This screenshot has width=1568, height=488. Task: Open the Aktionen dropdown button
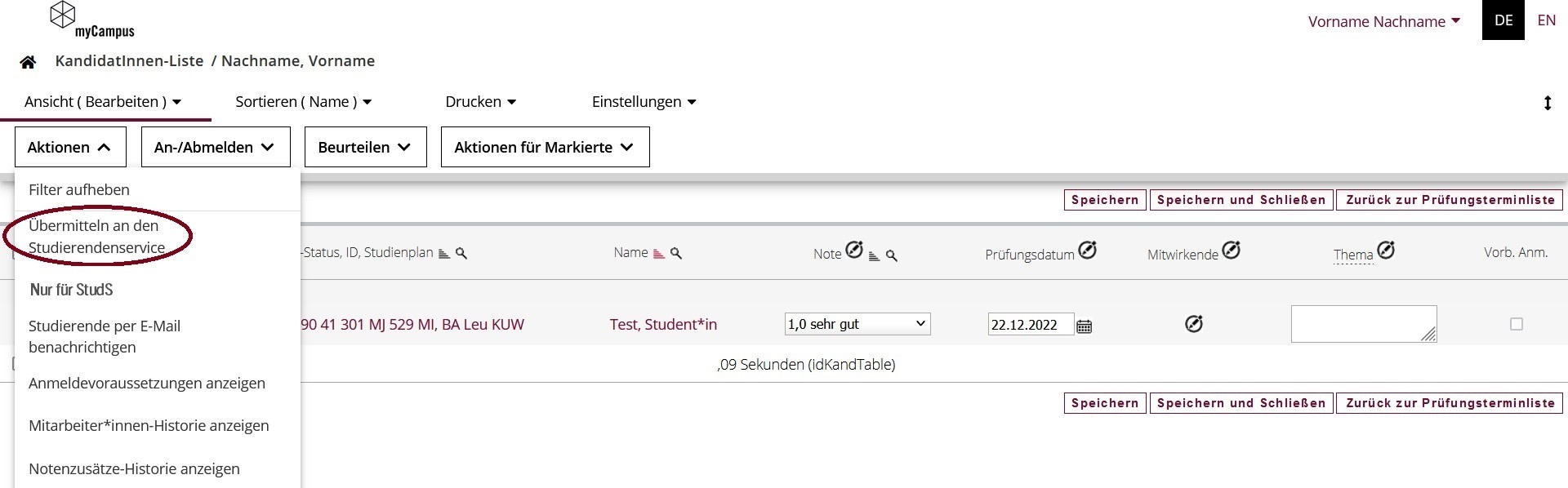point(70,147)
